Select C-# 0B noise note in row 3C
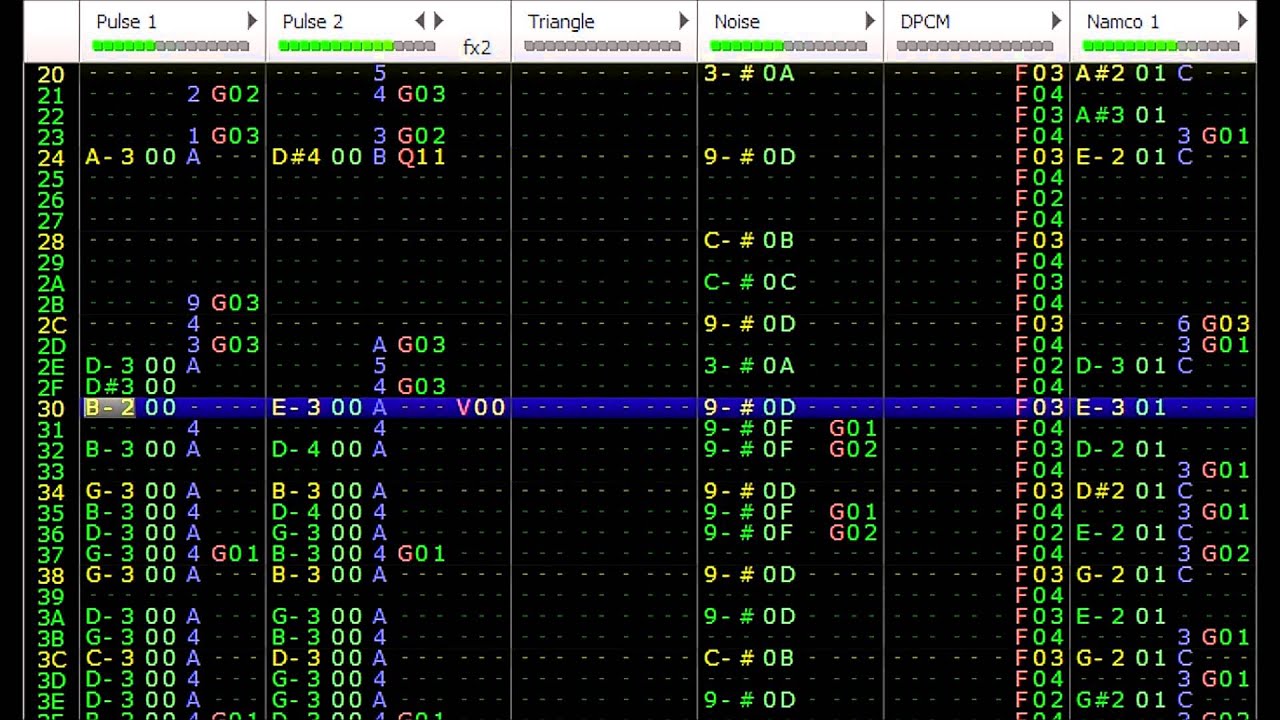The height and width of the screenshot is (720, 1280). coord(750,658)
